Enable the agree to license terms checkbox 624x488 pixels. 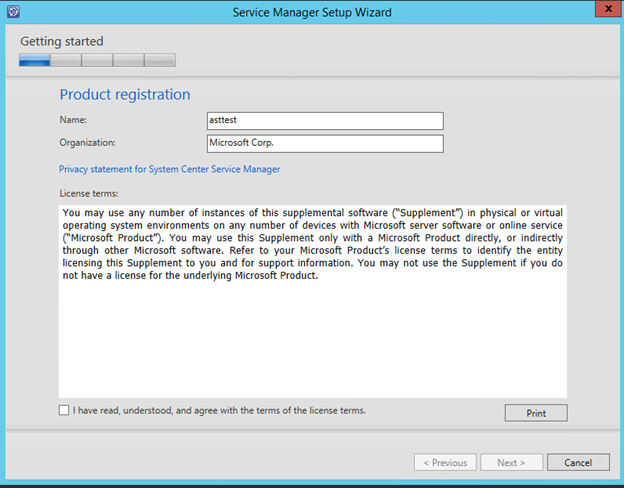(65, 410)
